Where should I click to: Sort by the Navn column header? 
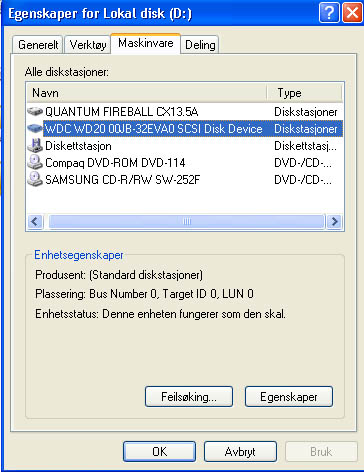point(147,93)
